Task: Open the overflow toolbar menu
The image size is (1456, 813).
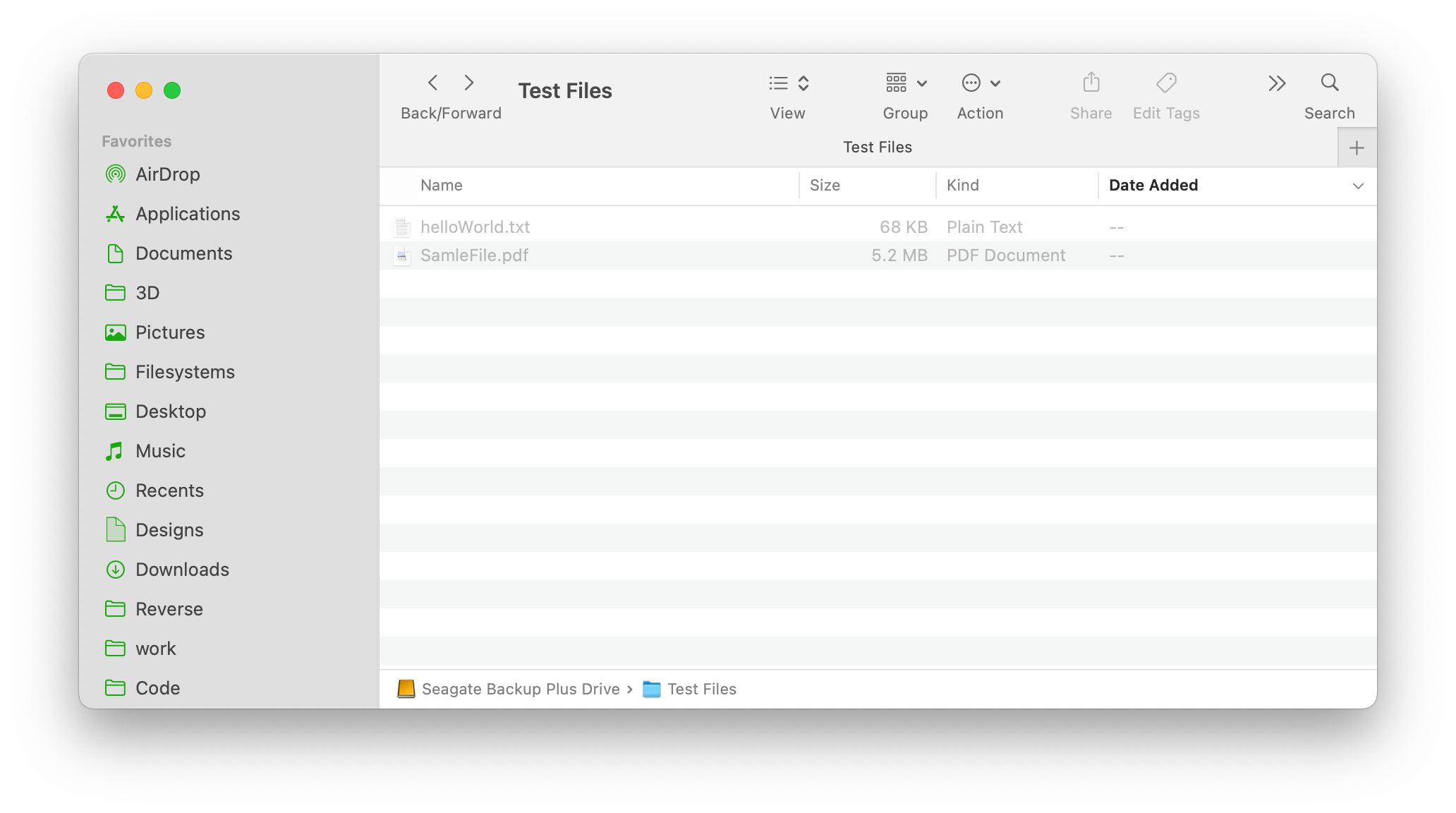Action: click(x=1276, y=83)
